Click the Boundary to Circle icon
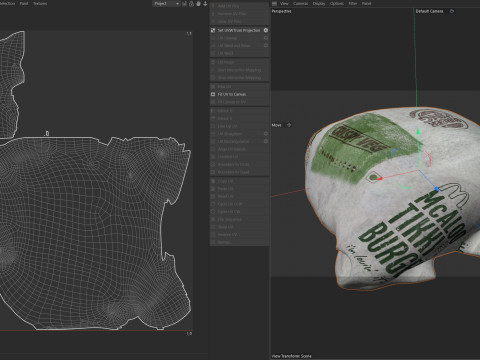The height and width of the screenshot is (360, 480). 213,164
